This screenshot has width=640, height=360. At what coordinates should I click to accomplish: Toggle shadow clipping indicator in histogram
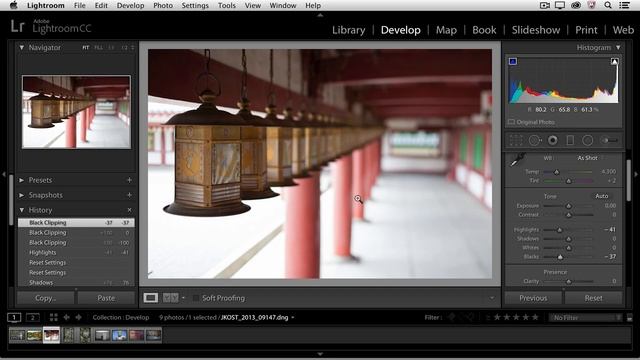tap(513, 62)
